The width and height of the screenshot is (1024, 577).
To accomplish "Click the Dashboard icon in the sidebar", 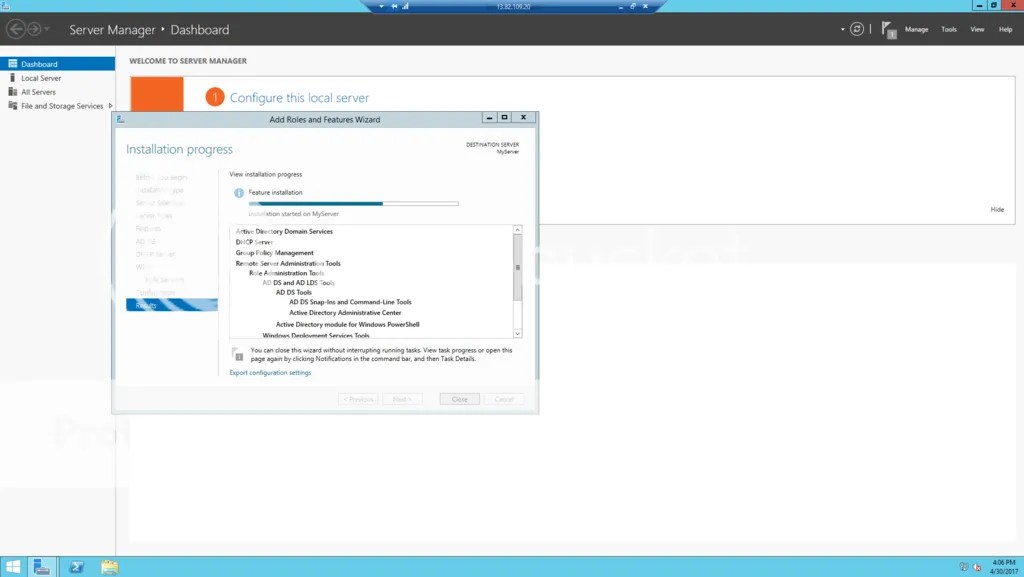I will [x=12, y=64].
